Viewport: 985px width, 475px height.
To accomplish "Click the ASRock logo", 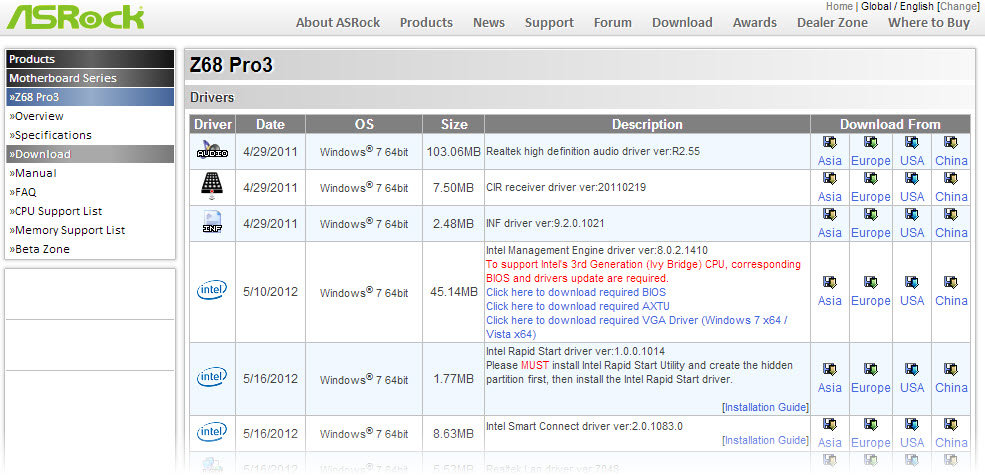I will coord(75,17).
